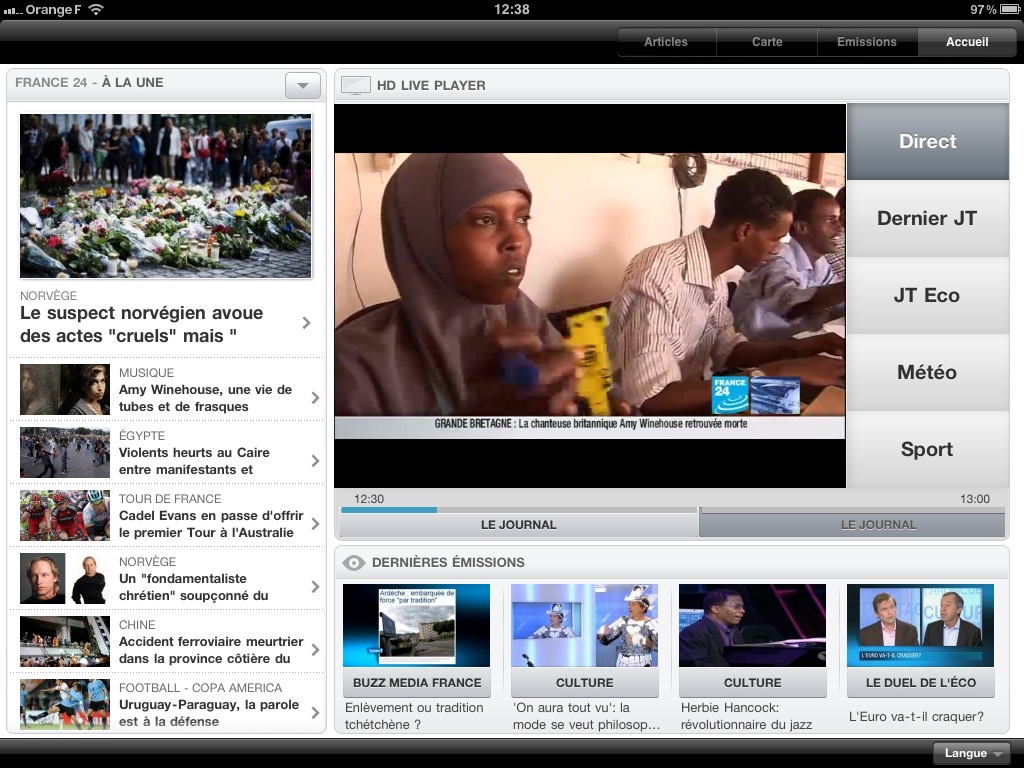
Task: Choose the JT Eco channel
Action: click(927, 296)
